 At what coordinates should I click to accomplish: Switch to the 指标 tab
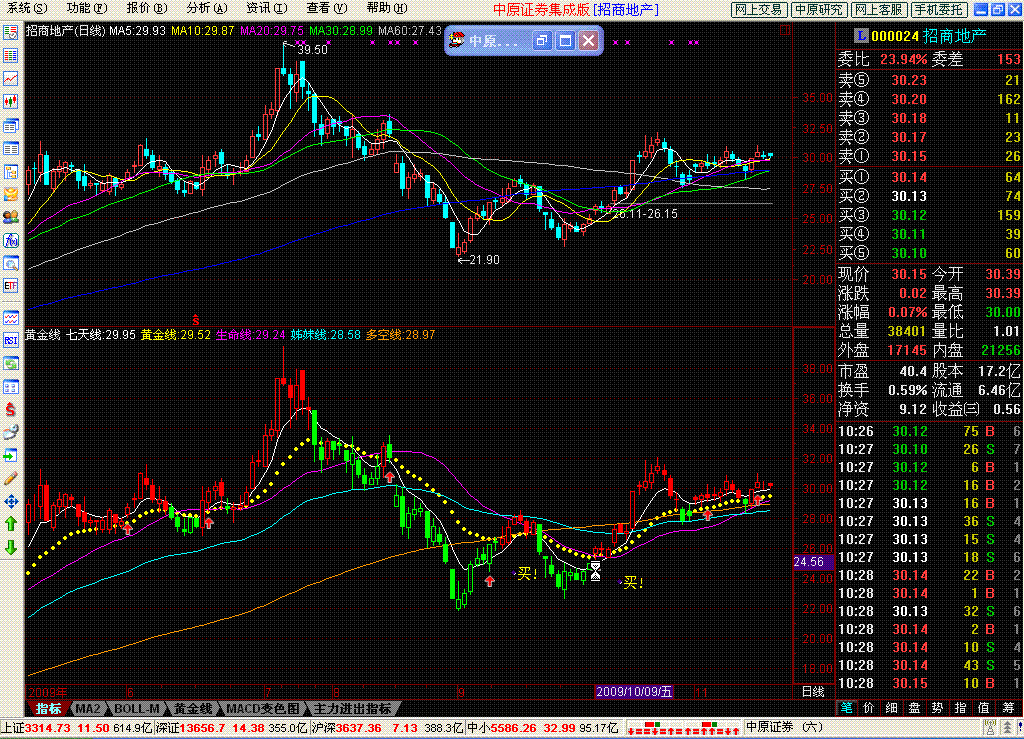pos(48,708)
